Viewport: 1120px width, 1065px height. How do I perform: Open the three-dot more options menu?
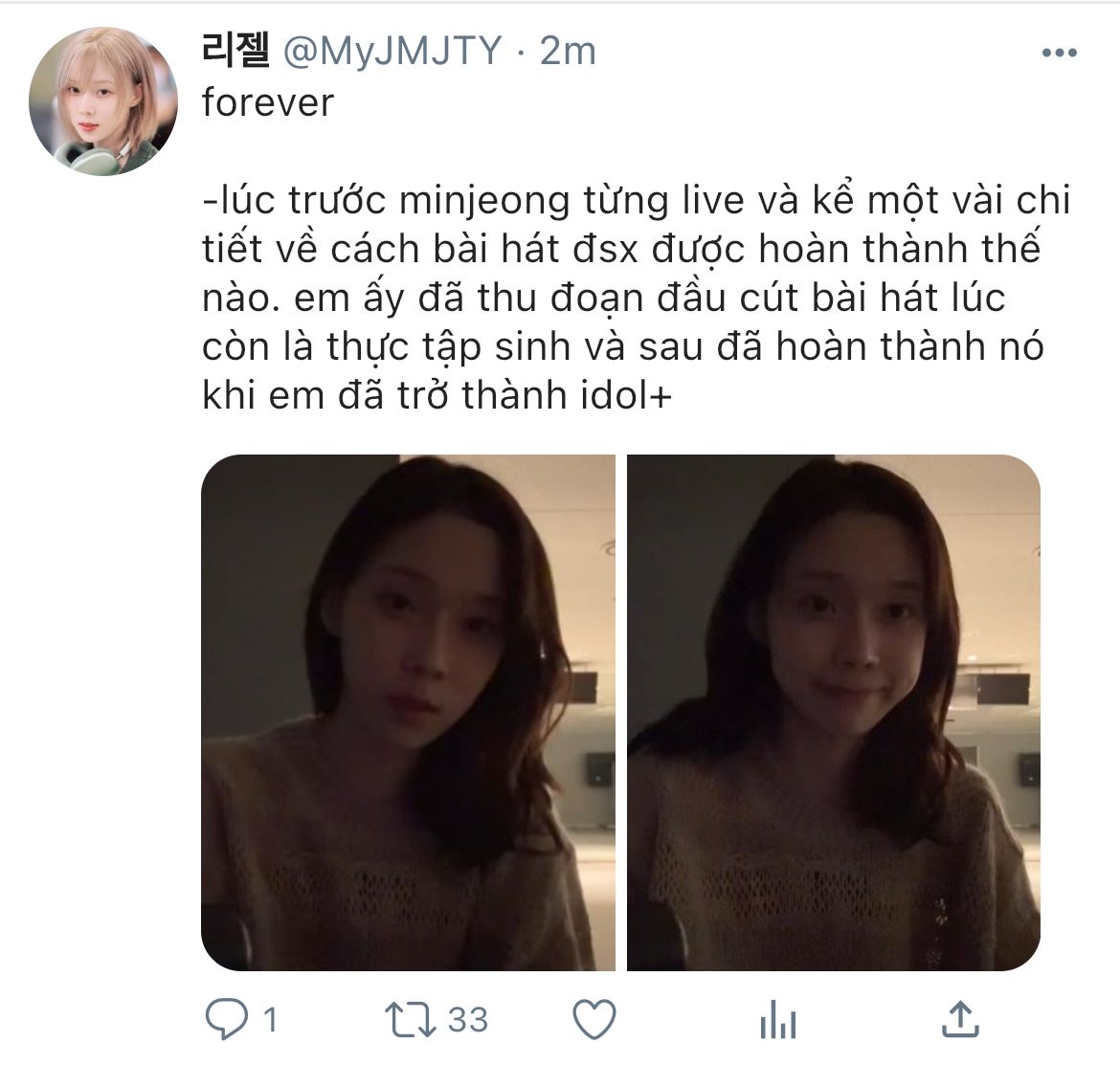tap(1060, 52)
